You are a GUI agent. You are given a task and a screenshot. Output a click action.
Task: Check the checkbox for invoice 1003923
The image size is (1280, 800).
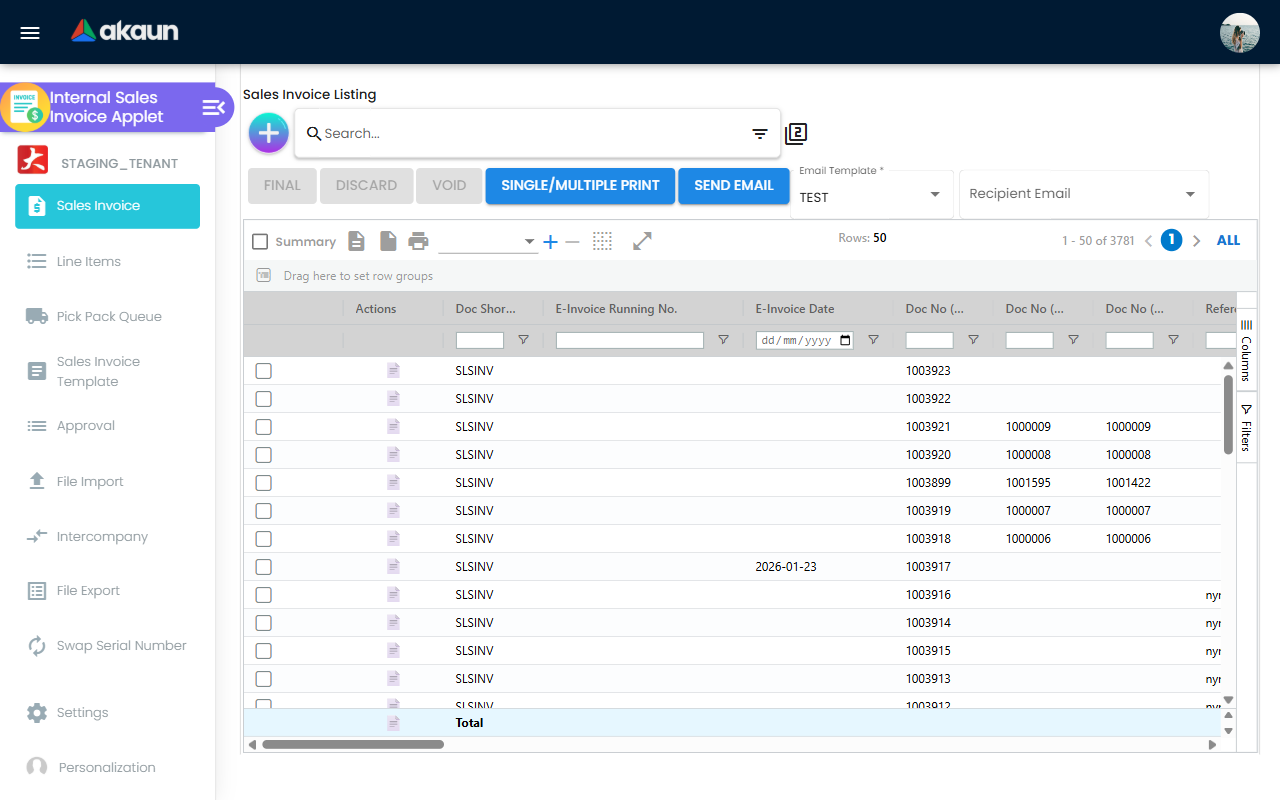(263, 370)
